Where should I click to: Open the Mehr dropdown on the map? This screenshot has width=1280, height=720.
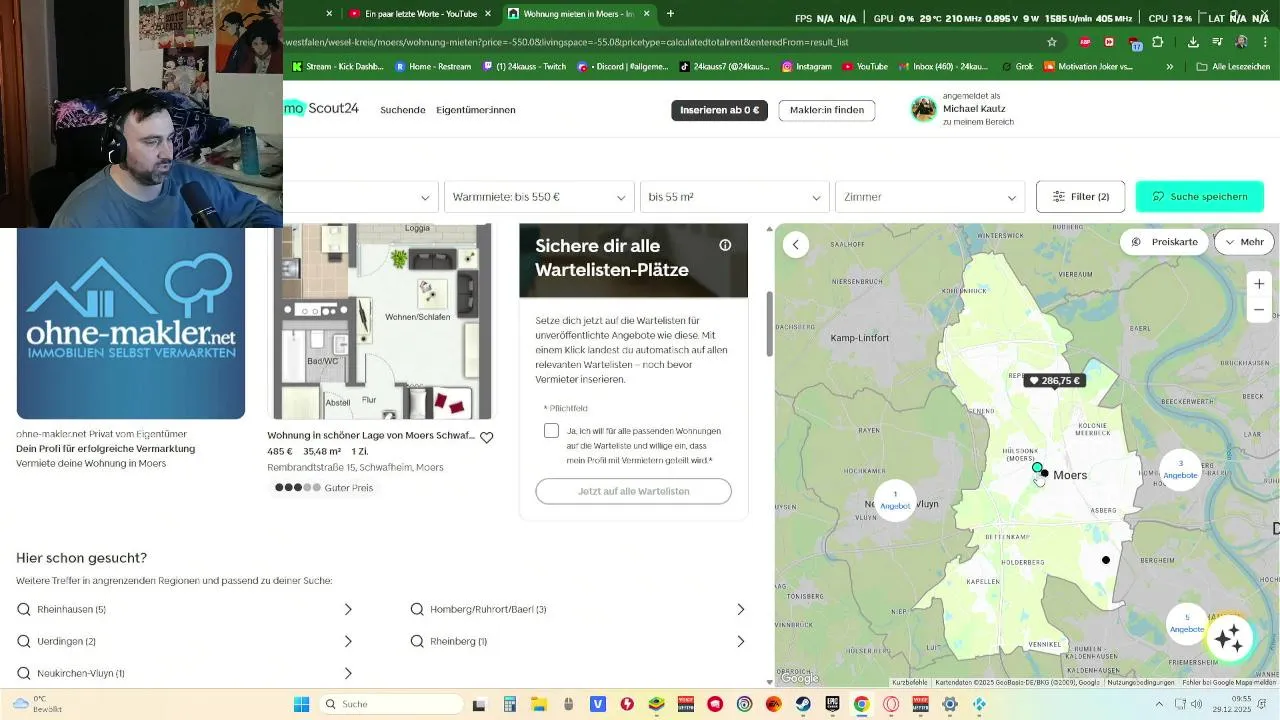click(x=1244, y=242)
